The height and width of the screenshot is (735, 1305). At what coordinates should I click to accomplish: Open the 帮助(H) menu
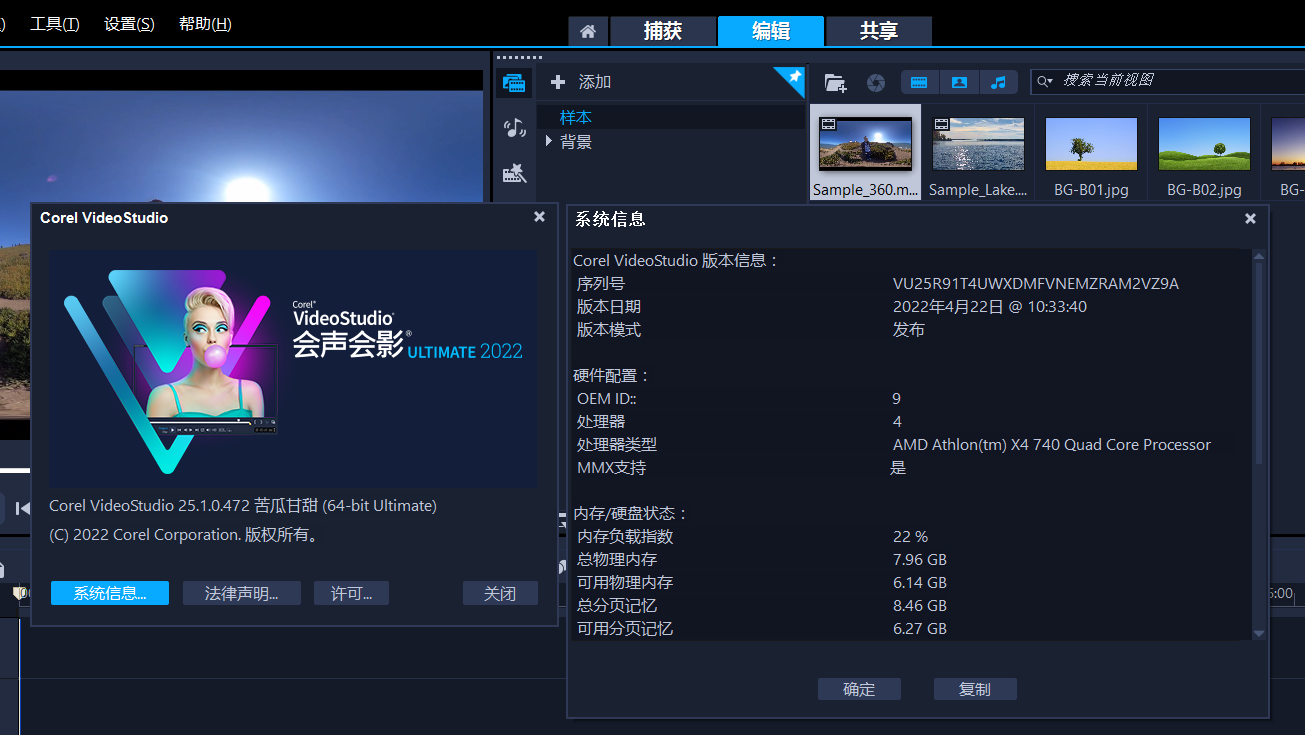[205, 24]
